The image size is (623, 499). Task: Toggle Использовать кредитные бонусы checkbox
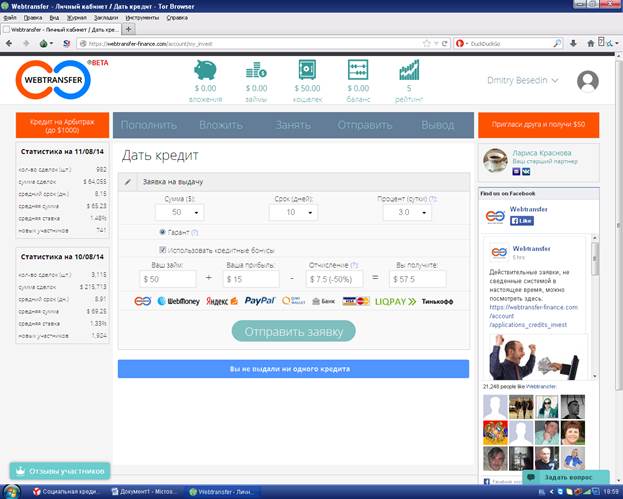[162, 250]
